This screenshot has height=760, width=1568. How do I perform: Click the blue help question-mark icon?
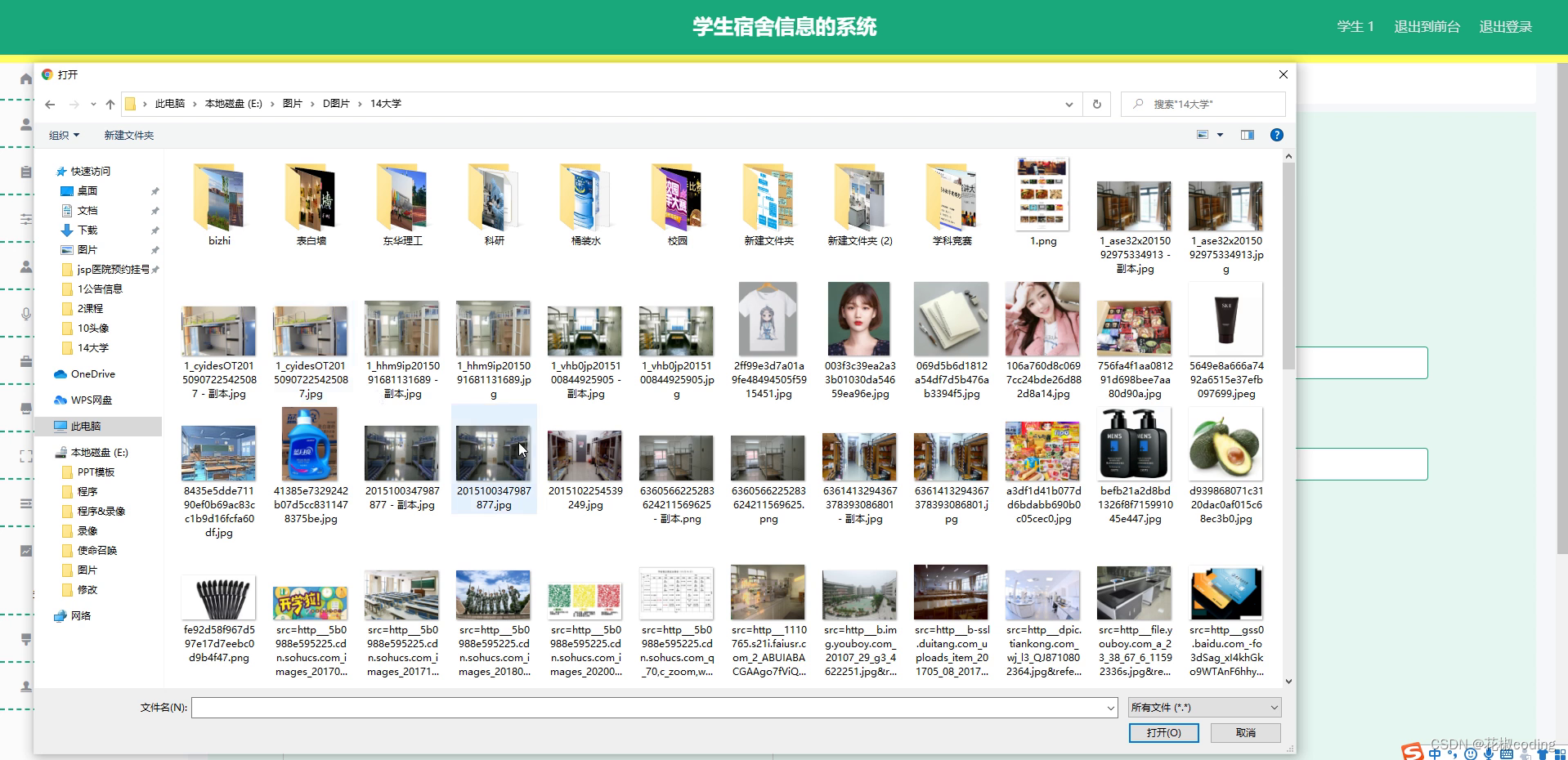[x=1276, y=135]
